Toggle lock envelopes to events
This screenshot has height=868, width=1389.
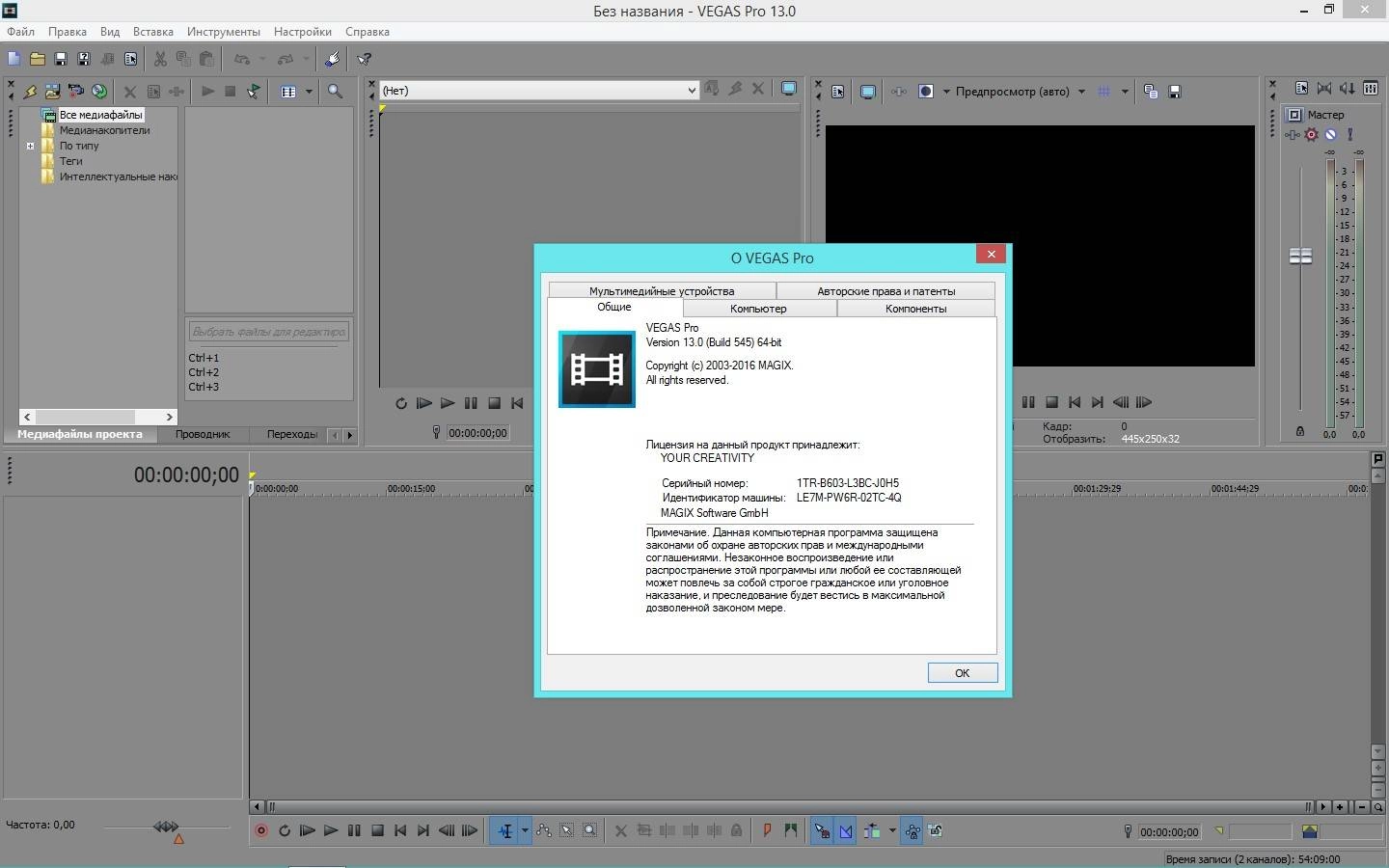[912, 830]
